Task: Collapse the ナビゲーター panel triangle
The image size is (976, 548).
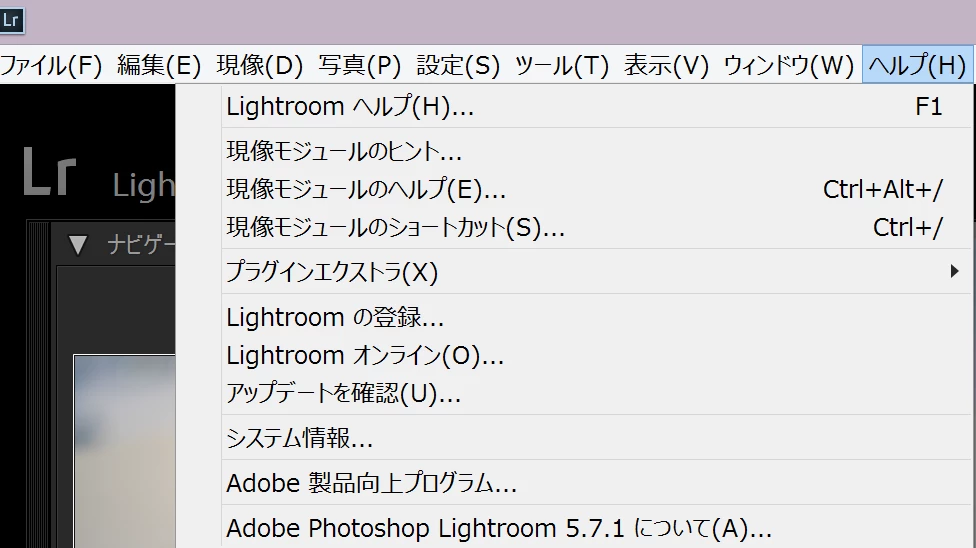Action: point(78,245)
